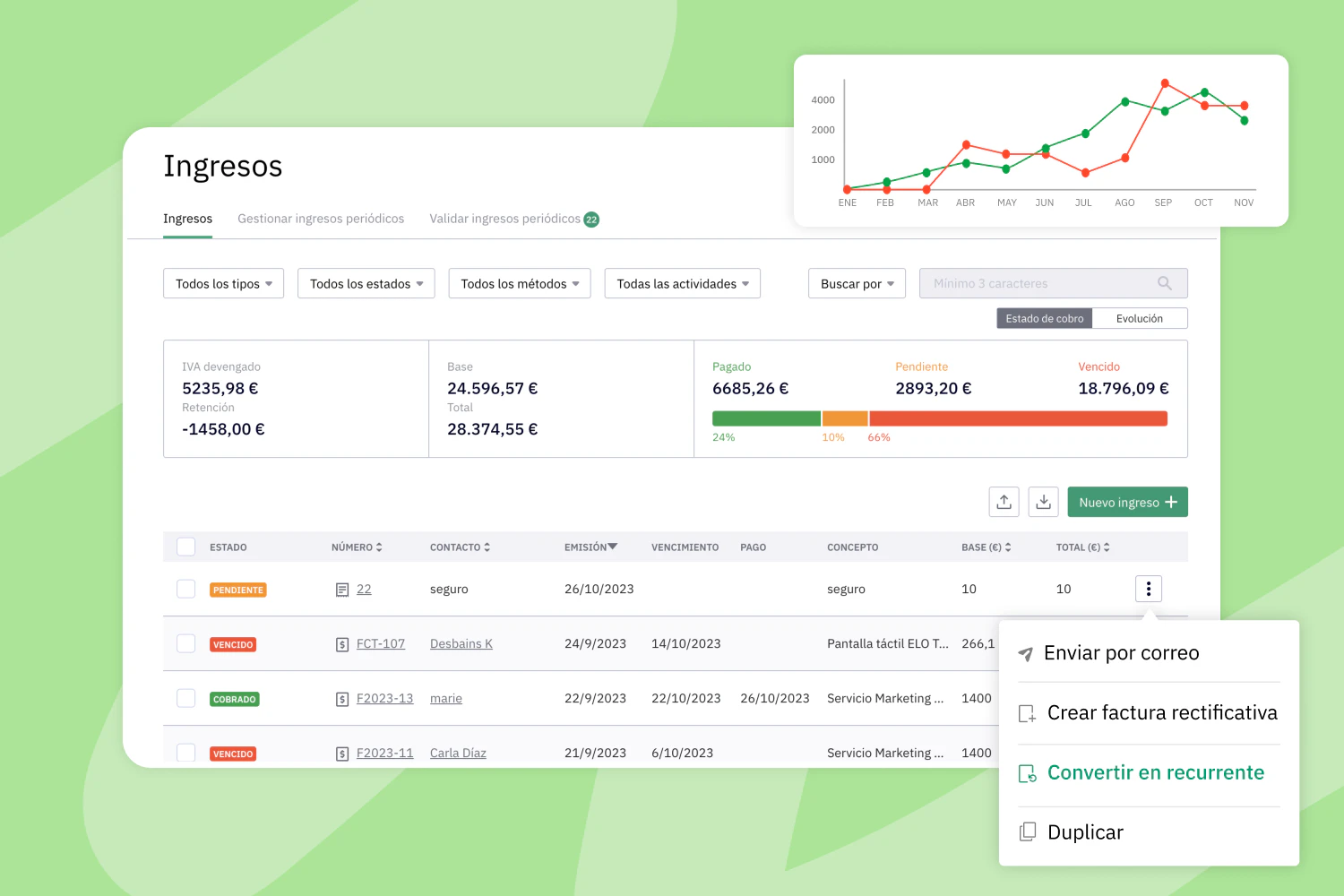1344x896 pixels.
Task: Click the export/upload icon above the table
Action: [x=1004, y=502]
